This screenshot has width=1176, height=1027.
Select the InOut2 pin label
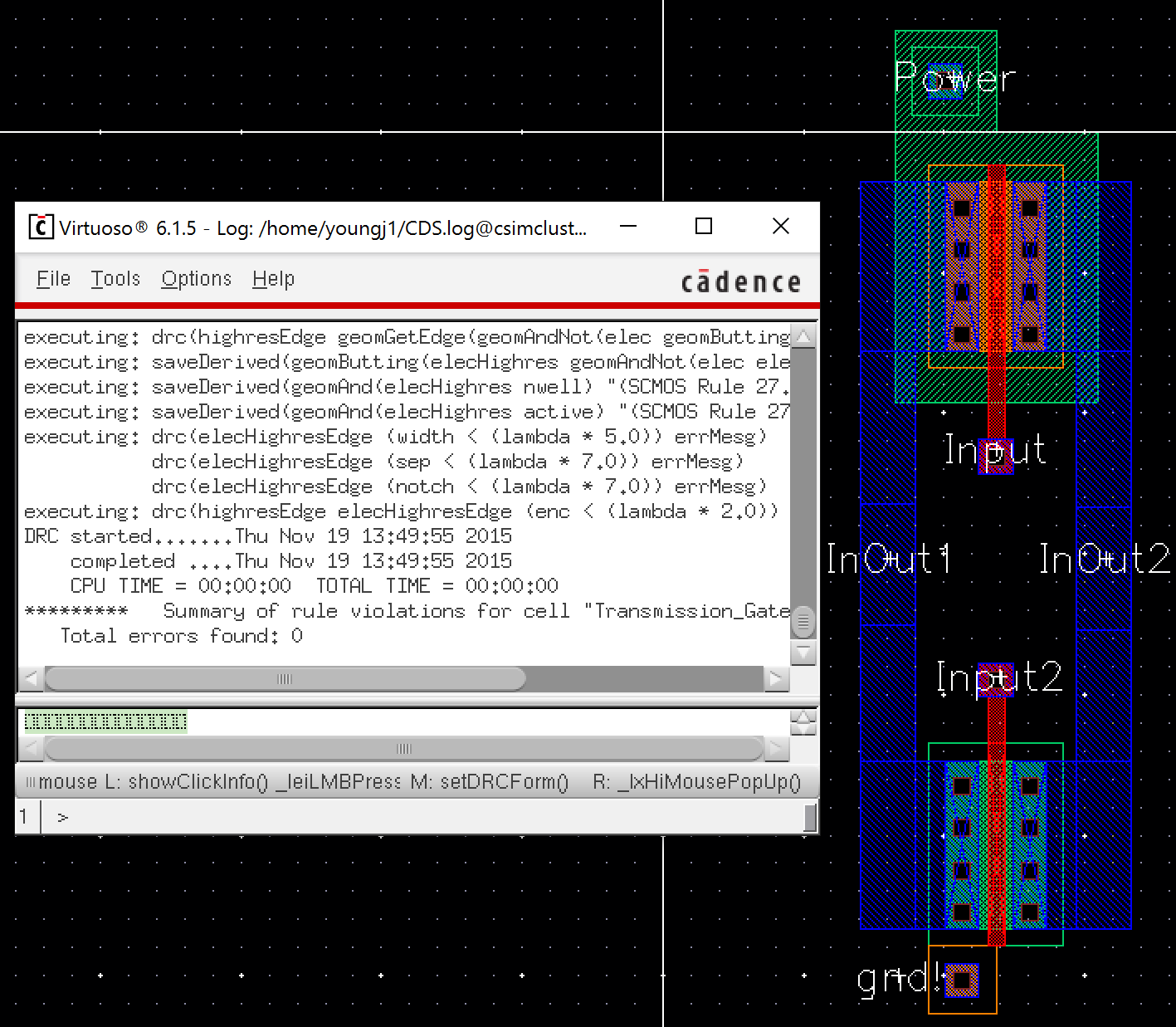tap(1104, 559)
